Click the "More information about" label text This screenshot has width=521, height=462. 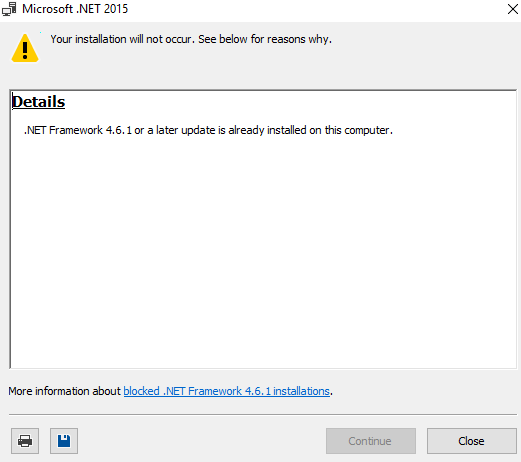64,391
